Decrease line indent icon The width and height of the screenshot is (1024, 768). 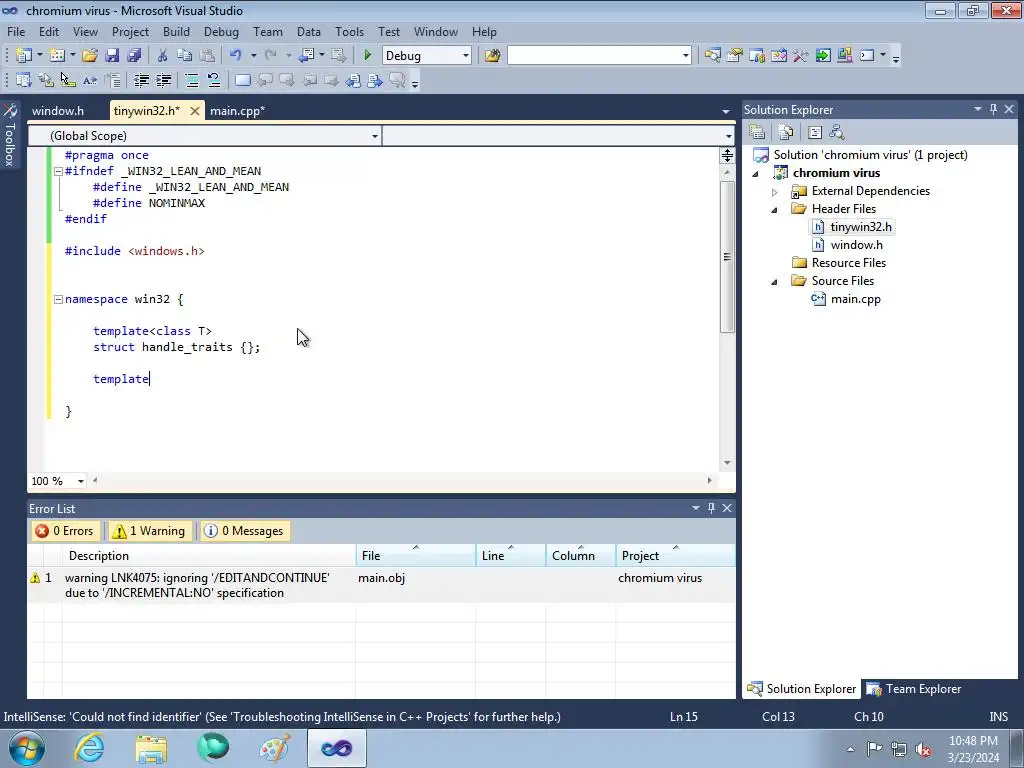pos(141,80)
